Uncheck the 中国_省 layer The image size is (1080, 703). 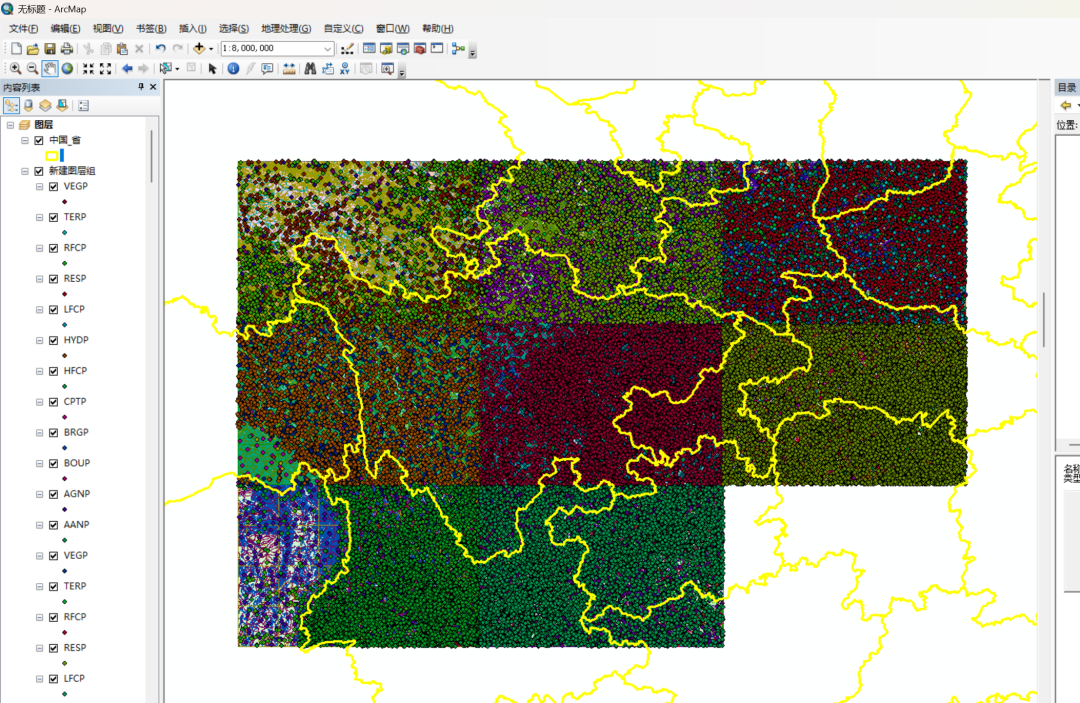39,140
